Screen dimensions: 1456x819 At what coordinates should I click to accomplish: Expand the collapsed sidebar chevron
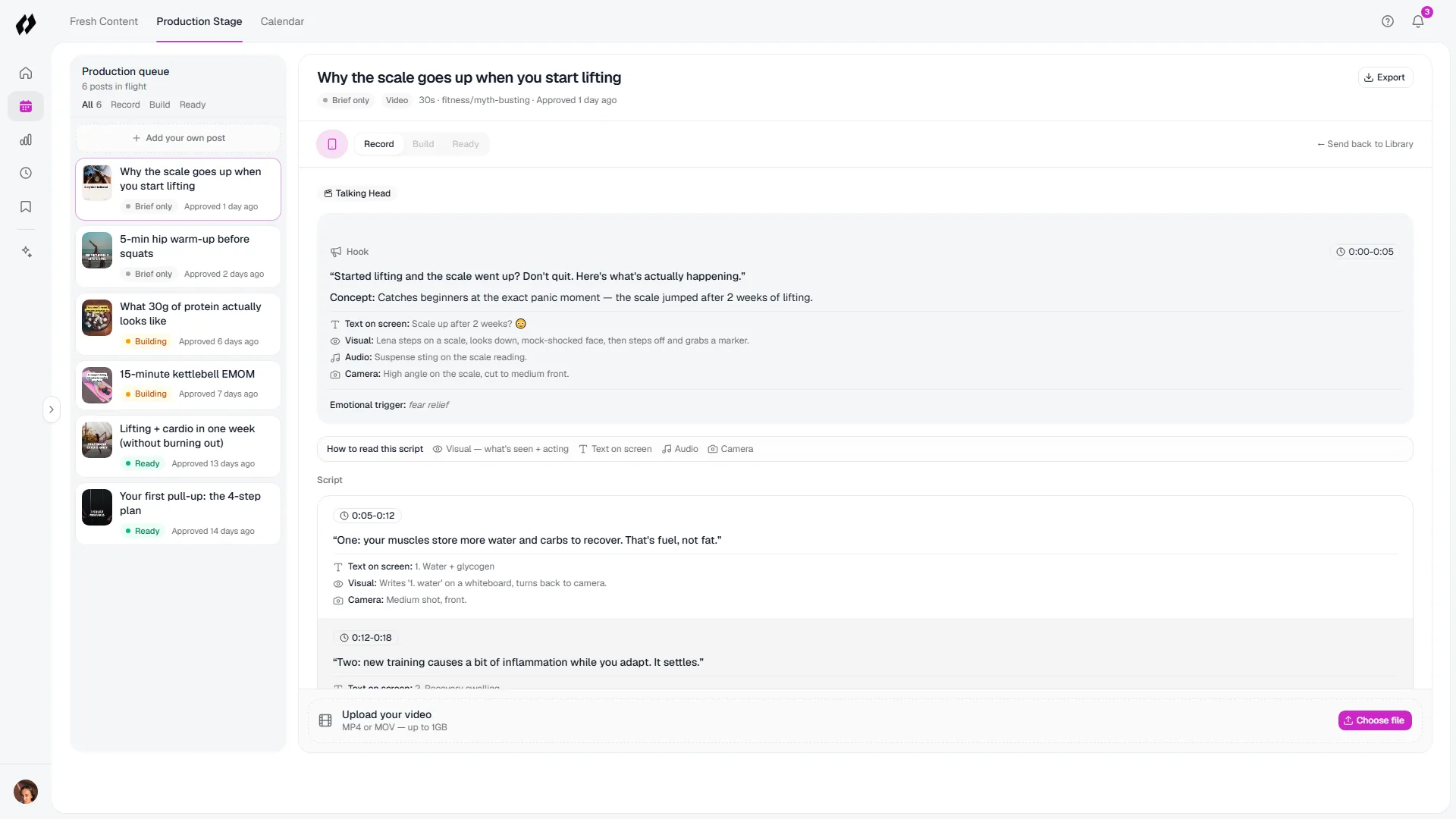point(52,409)
